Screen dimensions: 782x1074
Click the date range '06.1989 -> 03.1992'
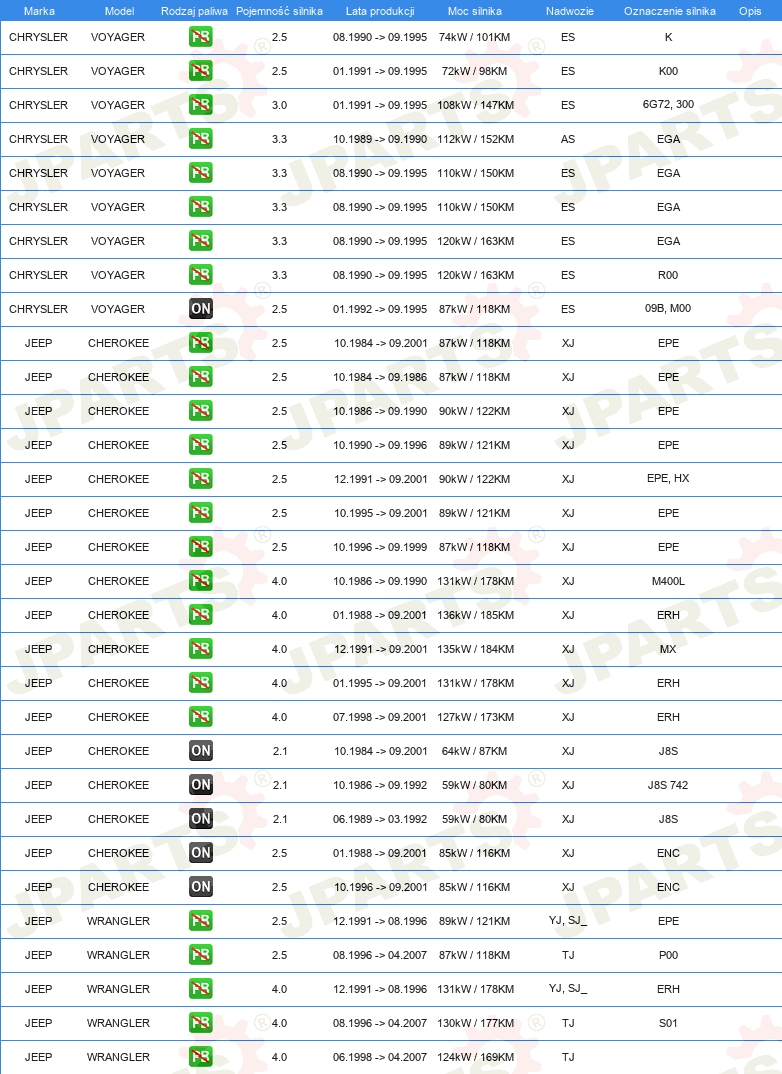(380, 819)
